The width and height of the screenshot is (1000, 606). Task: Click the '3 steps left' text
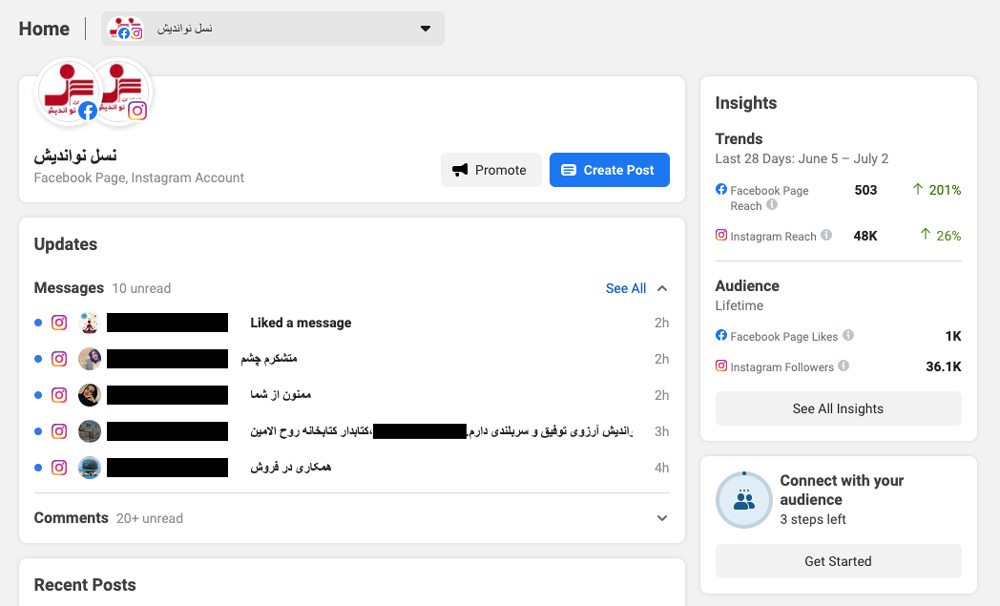(812, 520)
